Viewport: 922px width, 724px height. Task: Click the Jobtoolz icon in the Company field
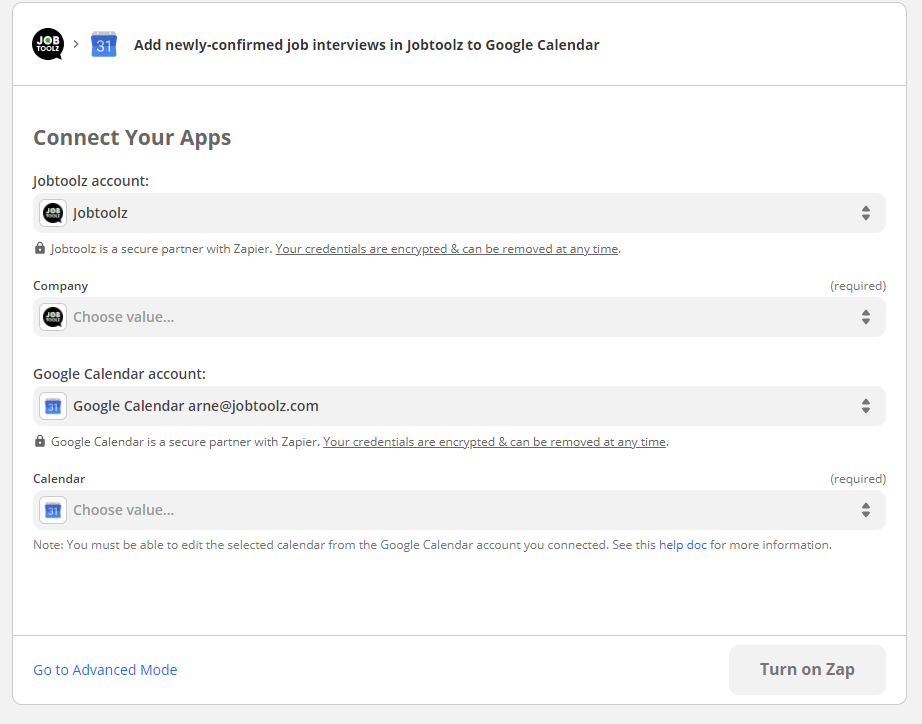click(53, 317)
